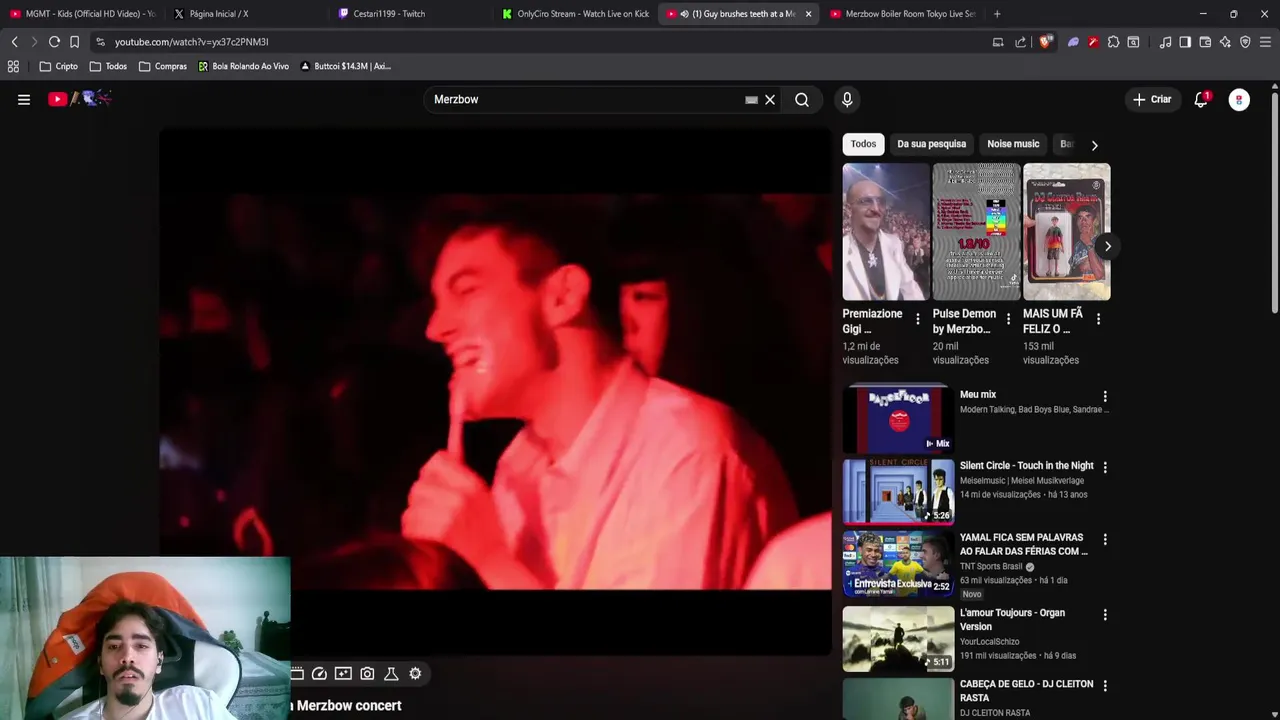This screenshot has height=720, width=1280.
Task: Switch to OnlyCiro Stream Kick tab
Action: tap(576, 14)
